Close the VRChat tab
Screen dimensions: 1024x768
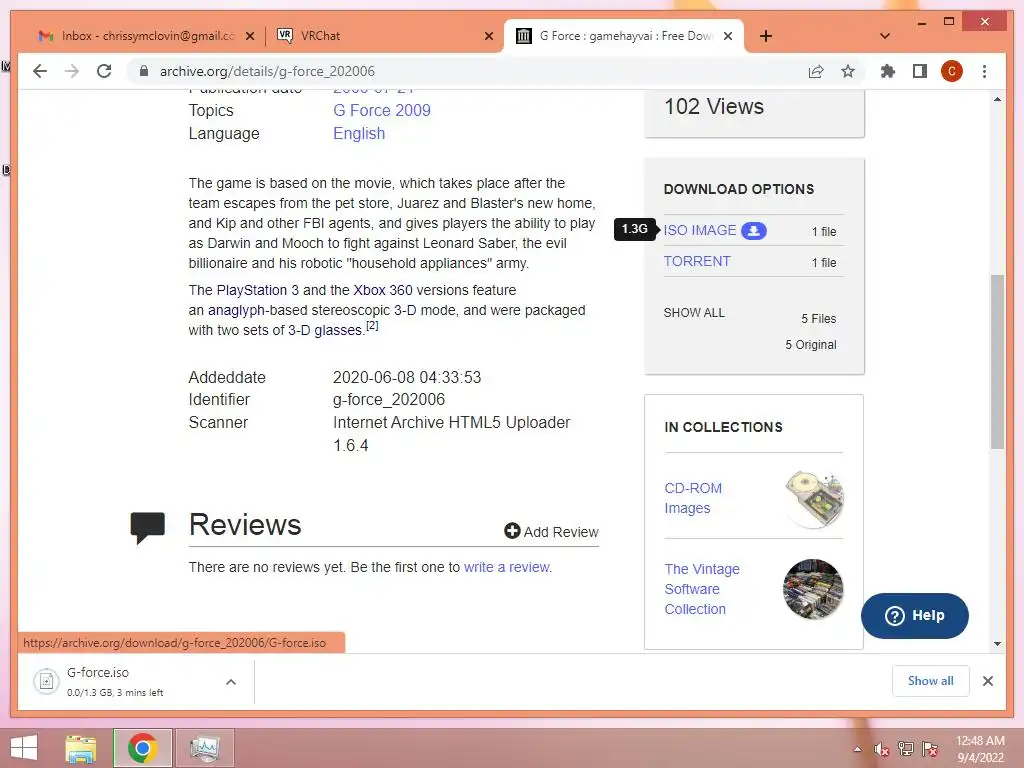[x=488, y=36]
